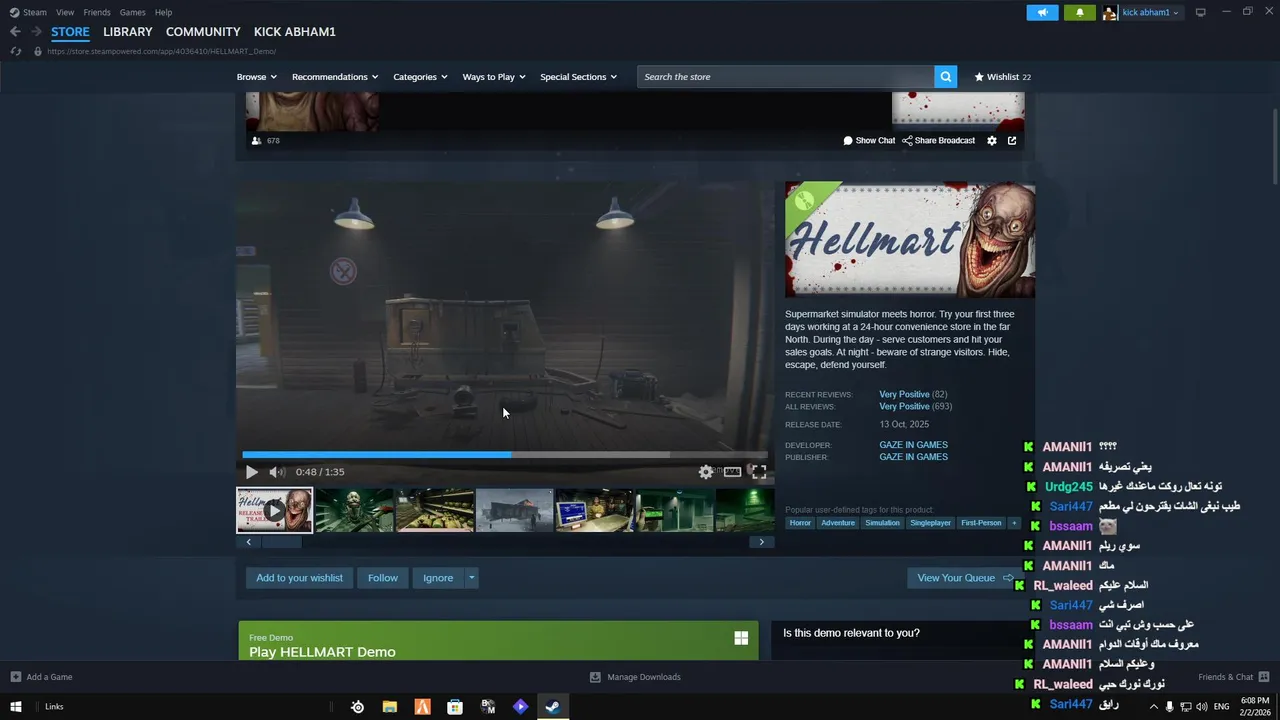Open Microsoft Store from the taskbar
The width and height of the screenshot is (1280, 720).
point(455,707)
